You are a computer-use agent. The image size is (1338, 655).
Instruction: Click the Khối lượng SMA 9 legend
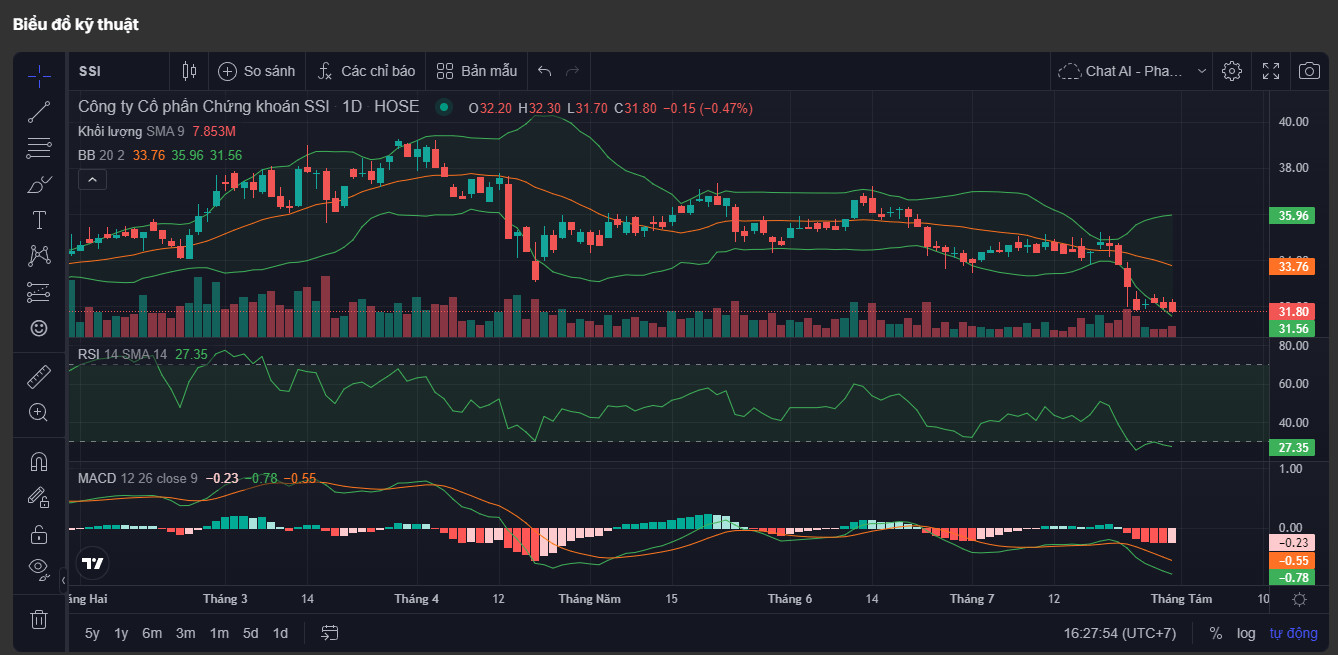[x=131, y=131]
